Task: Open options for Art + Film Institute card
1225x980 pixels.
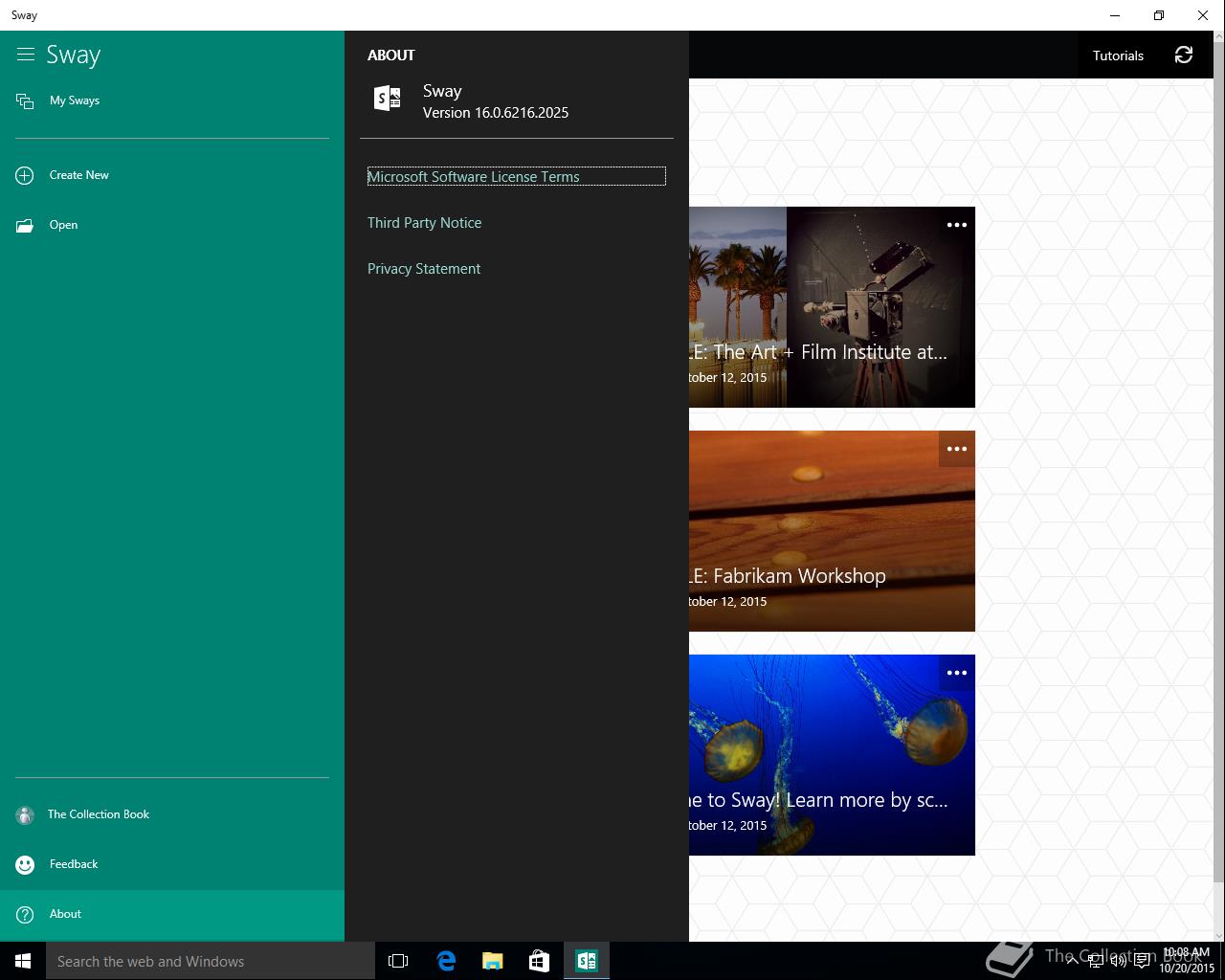Action: click(x=957, y=225)
